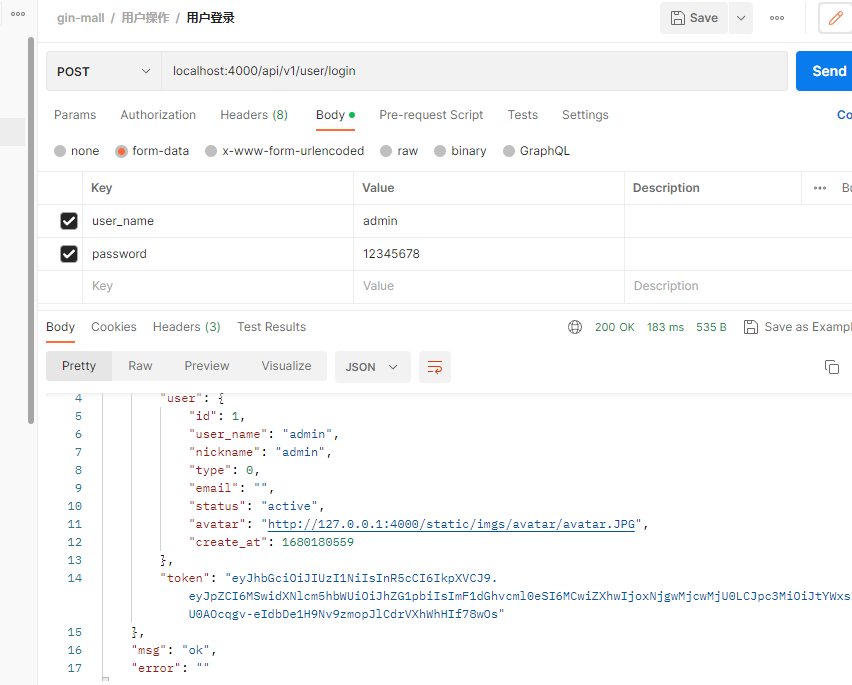Click the sidebar vertical scrollbar
The image size is (852, 685).
point(31,230)
